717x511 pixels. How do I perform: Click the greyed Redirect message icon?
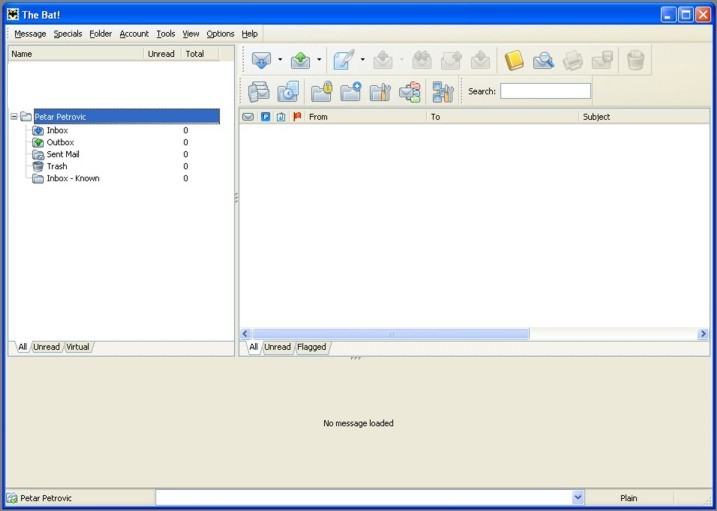pyautogui.click(x=481, y=60)
